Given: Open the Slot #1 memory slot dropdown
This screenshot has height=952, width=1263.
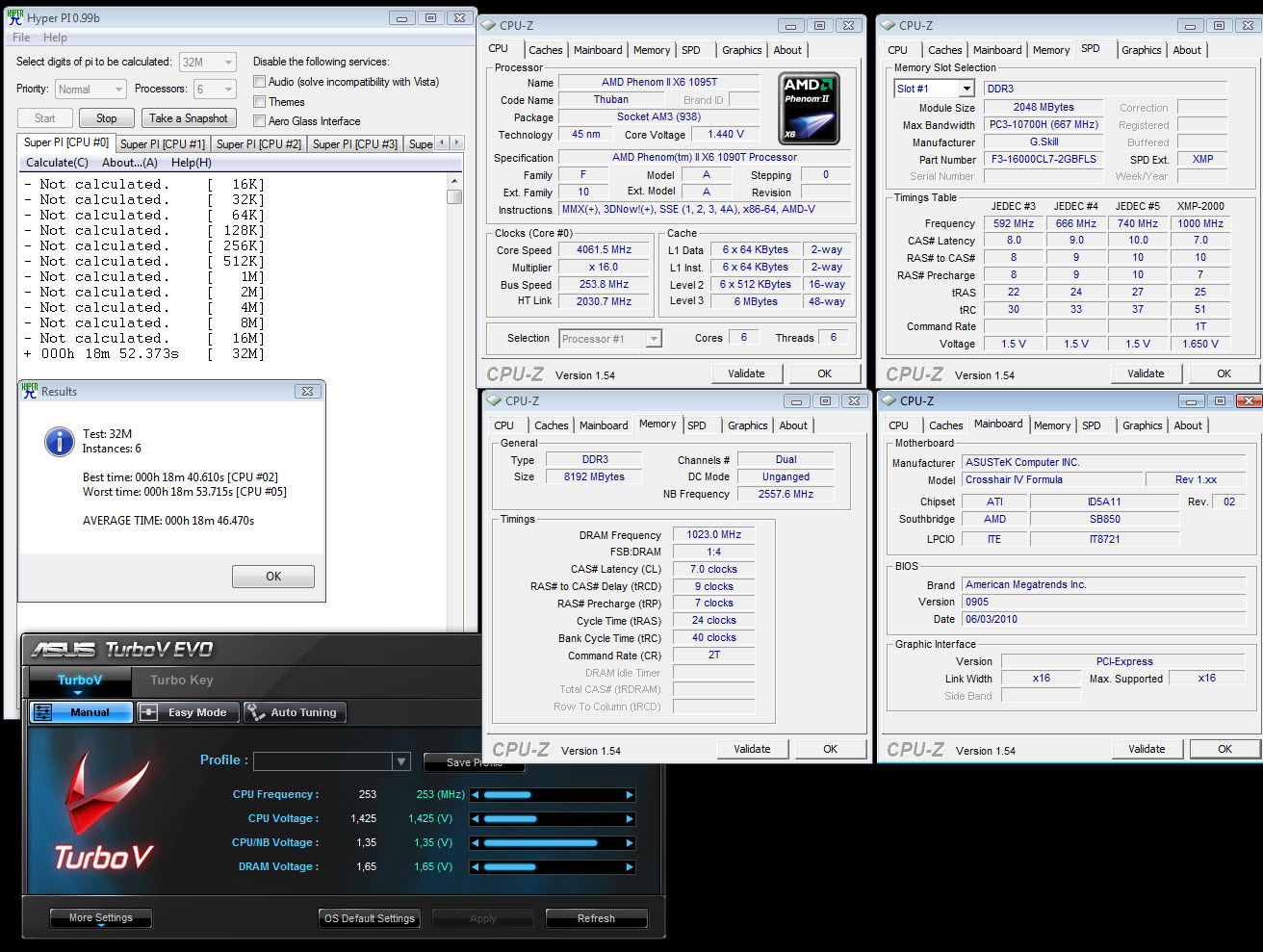Looking at the screenshot, I should click(934, 89).
